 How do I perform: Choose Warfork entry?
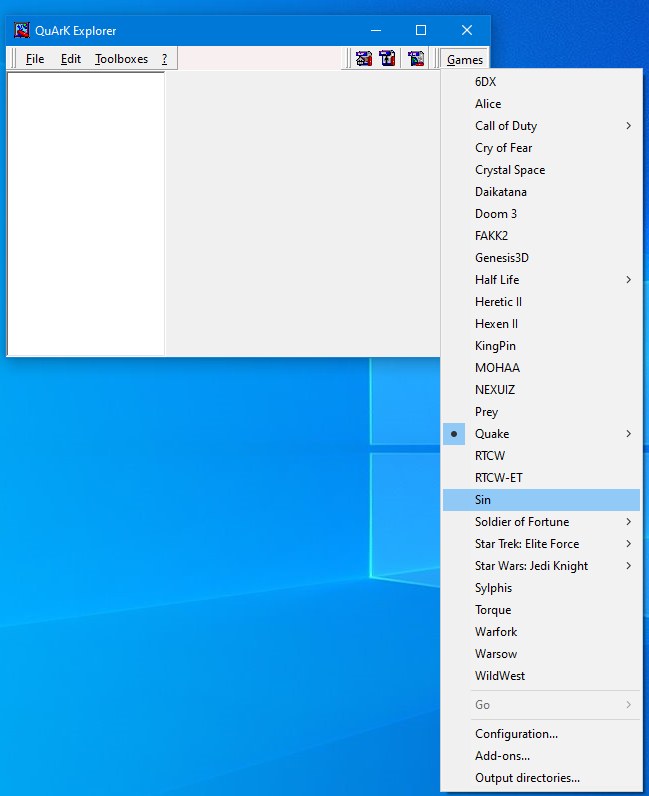coord(541,632)
